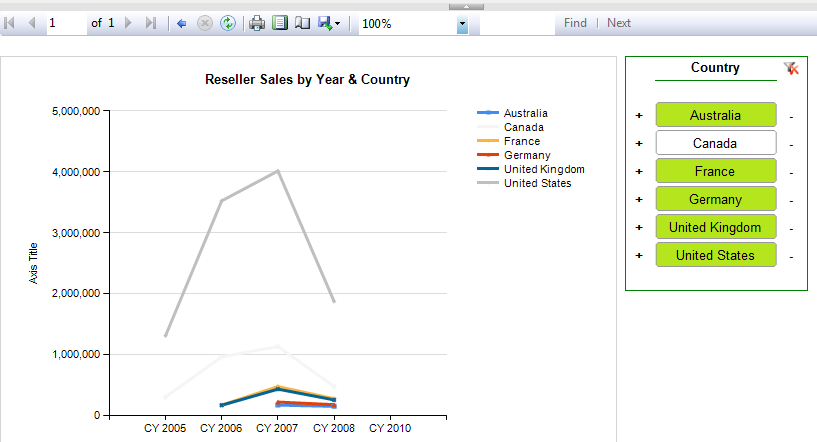This screenshot has height=442, width=817.
Task: Click France legend color line
Action: click(488, 141)
